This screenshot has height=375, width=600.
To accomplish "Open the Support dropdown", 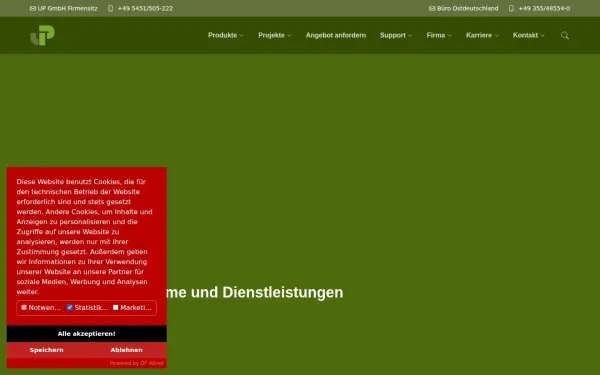I will click(x=396, y=35).
